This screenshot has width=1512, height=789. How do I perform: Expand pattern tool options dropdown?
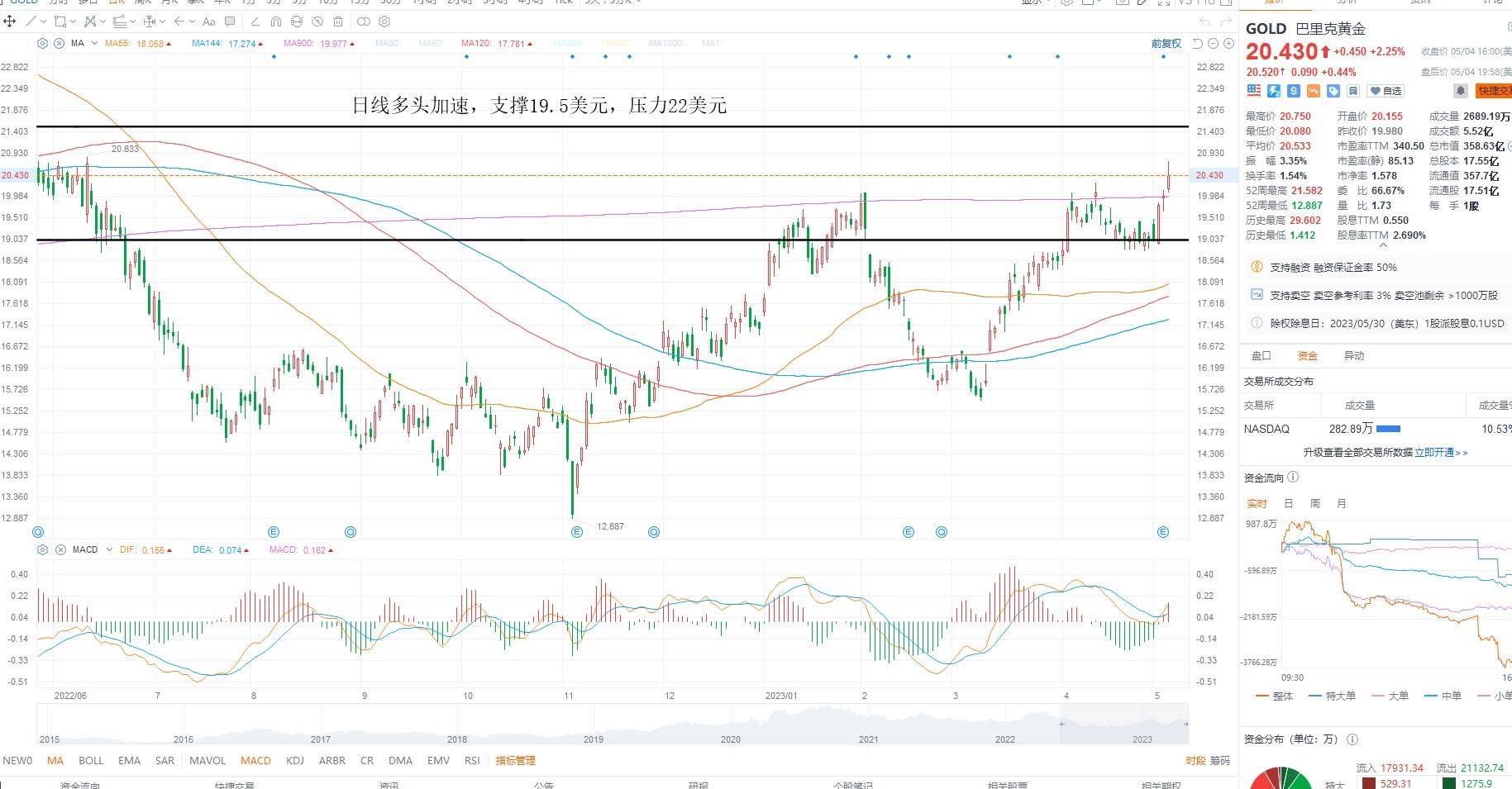coord(103,21)
